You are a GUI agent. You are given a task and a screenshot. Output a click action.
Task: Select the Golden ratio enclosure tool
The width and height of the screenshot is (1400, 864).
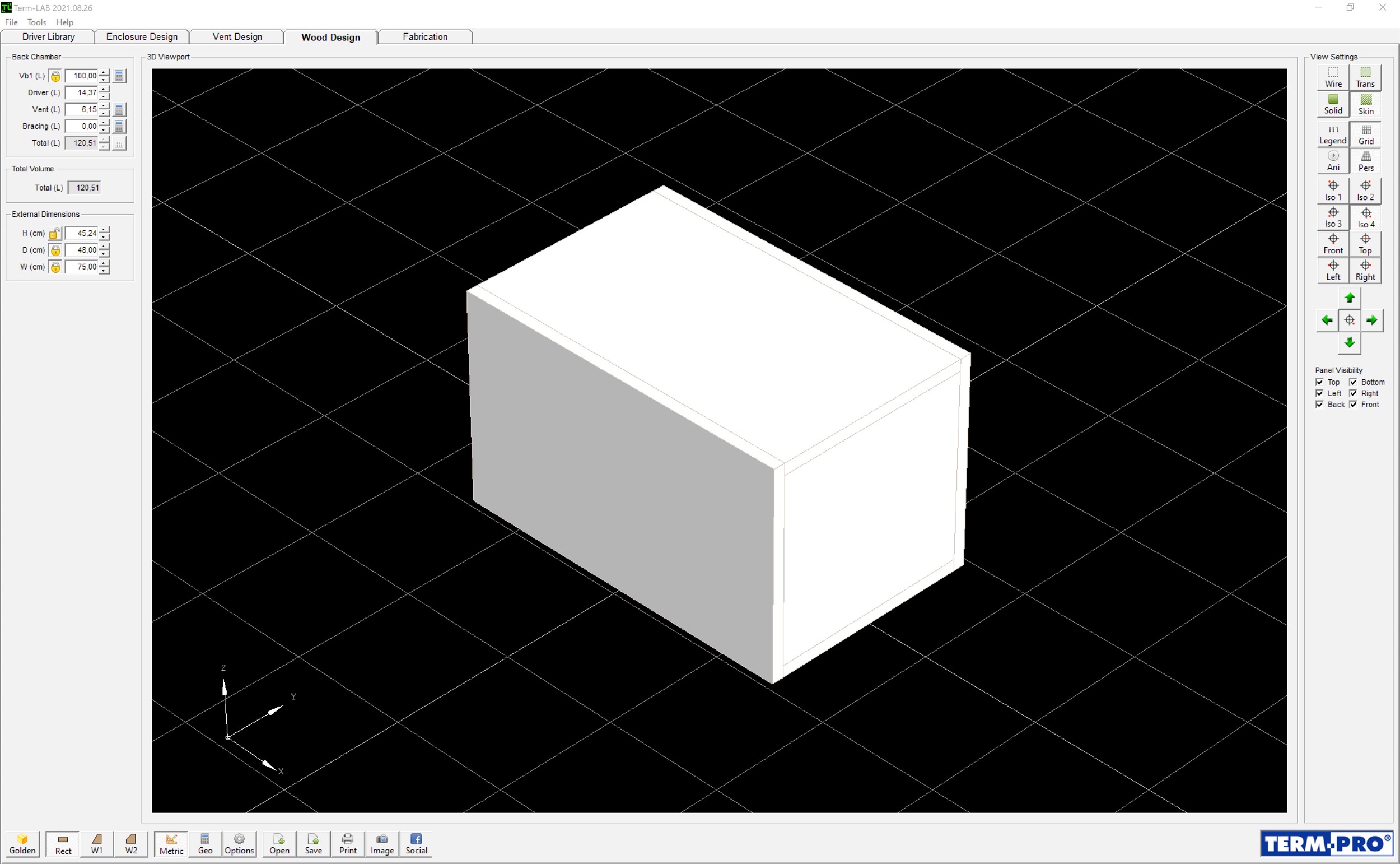[22, 844]
